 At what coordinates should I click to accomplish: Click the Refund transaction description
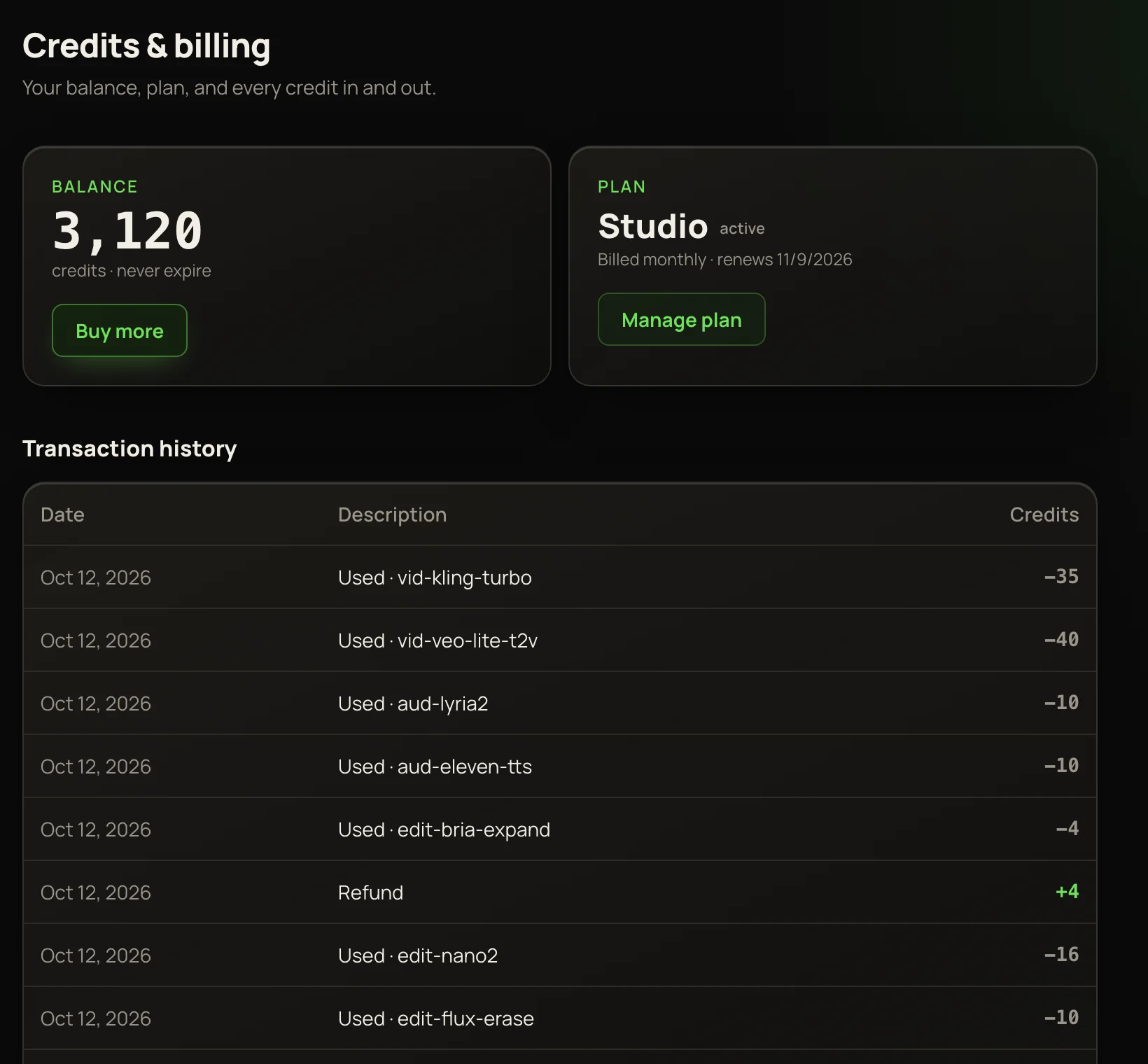[x=370, y=892]
